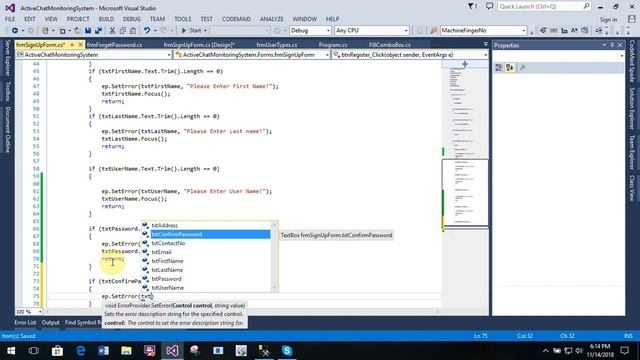Toggle auto hide pin on Properties panel

click(x=612, y=45)
